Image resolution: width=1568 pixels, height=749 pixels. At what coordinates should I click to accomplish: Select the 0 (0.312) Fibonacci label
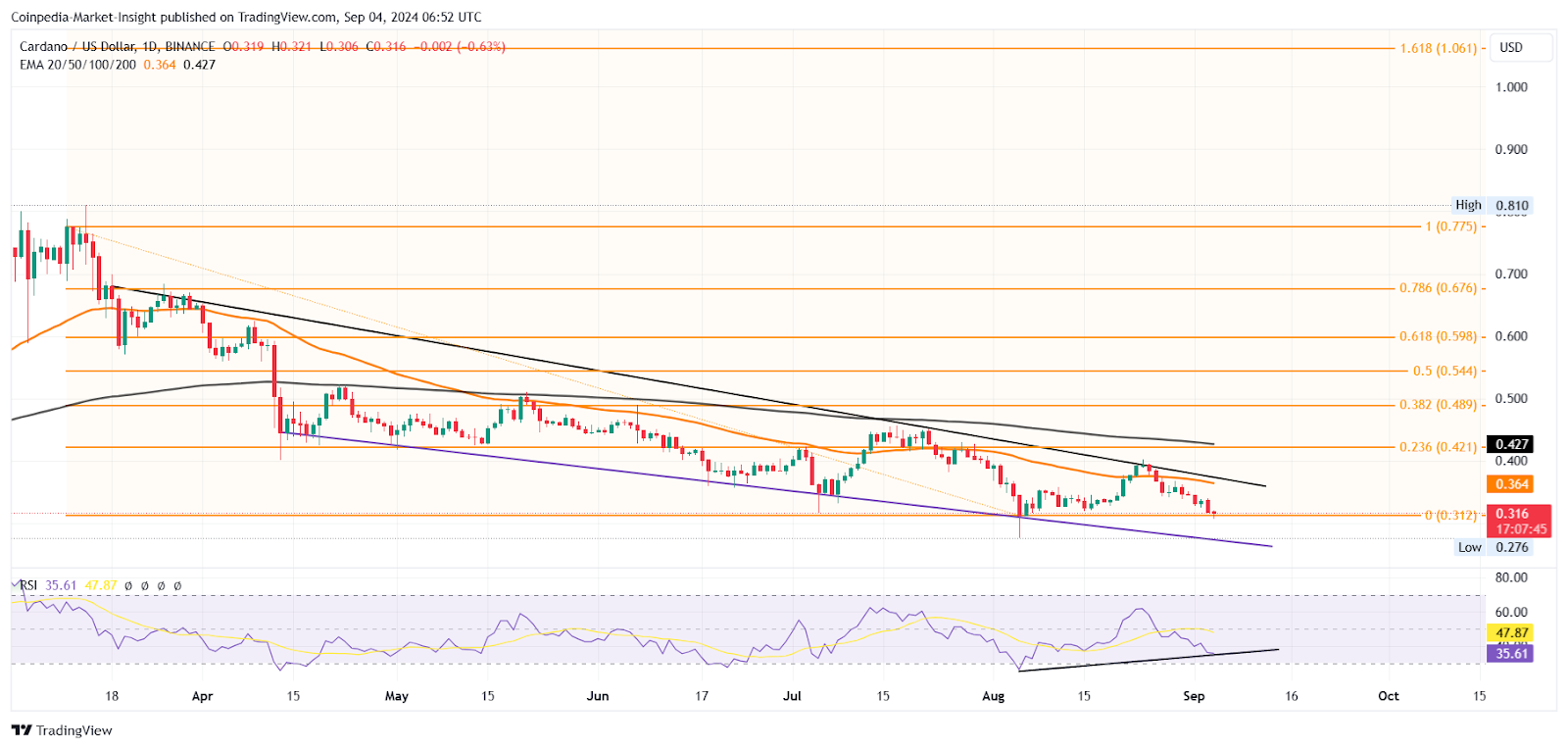coord(1450,516)
